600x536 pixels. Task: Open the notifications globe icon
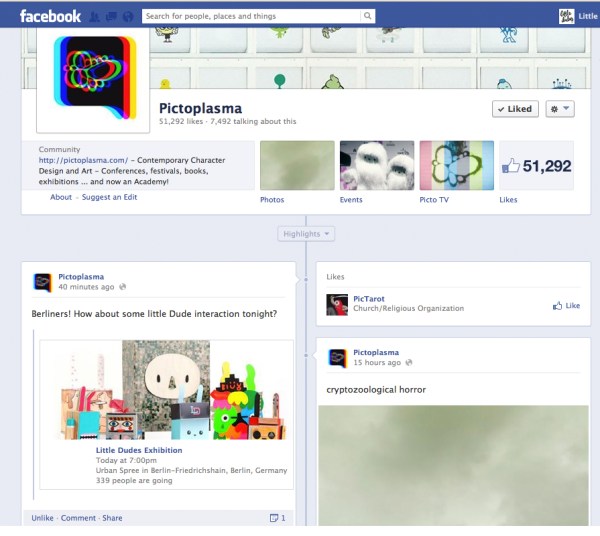pos(127,16)
